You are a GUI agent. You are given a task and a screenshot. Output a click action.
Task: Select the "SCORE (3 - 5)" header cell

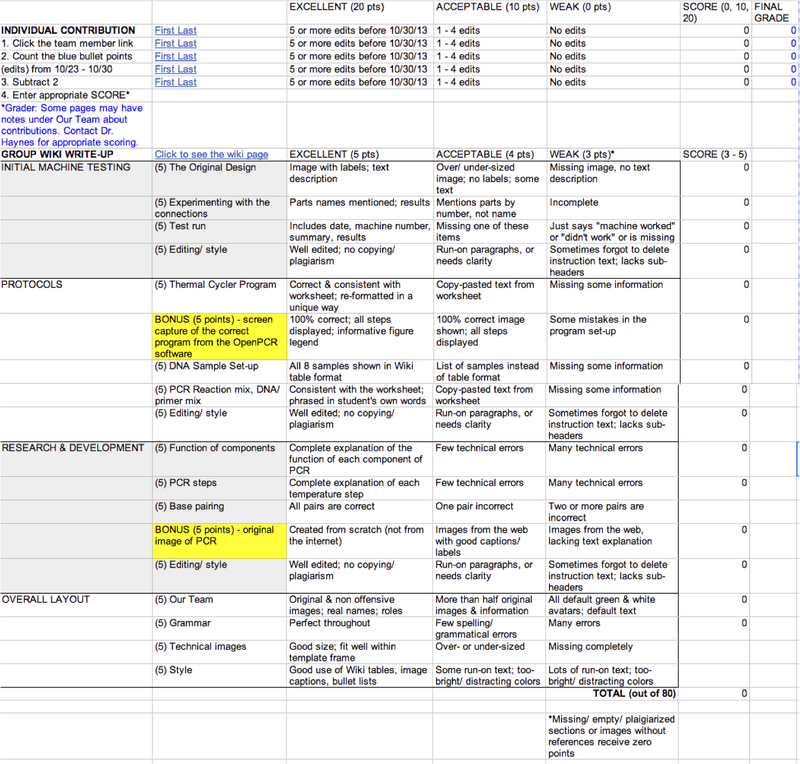pyautogui.click(x=713, y=155)
